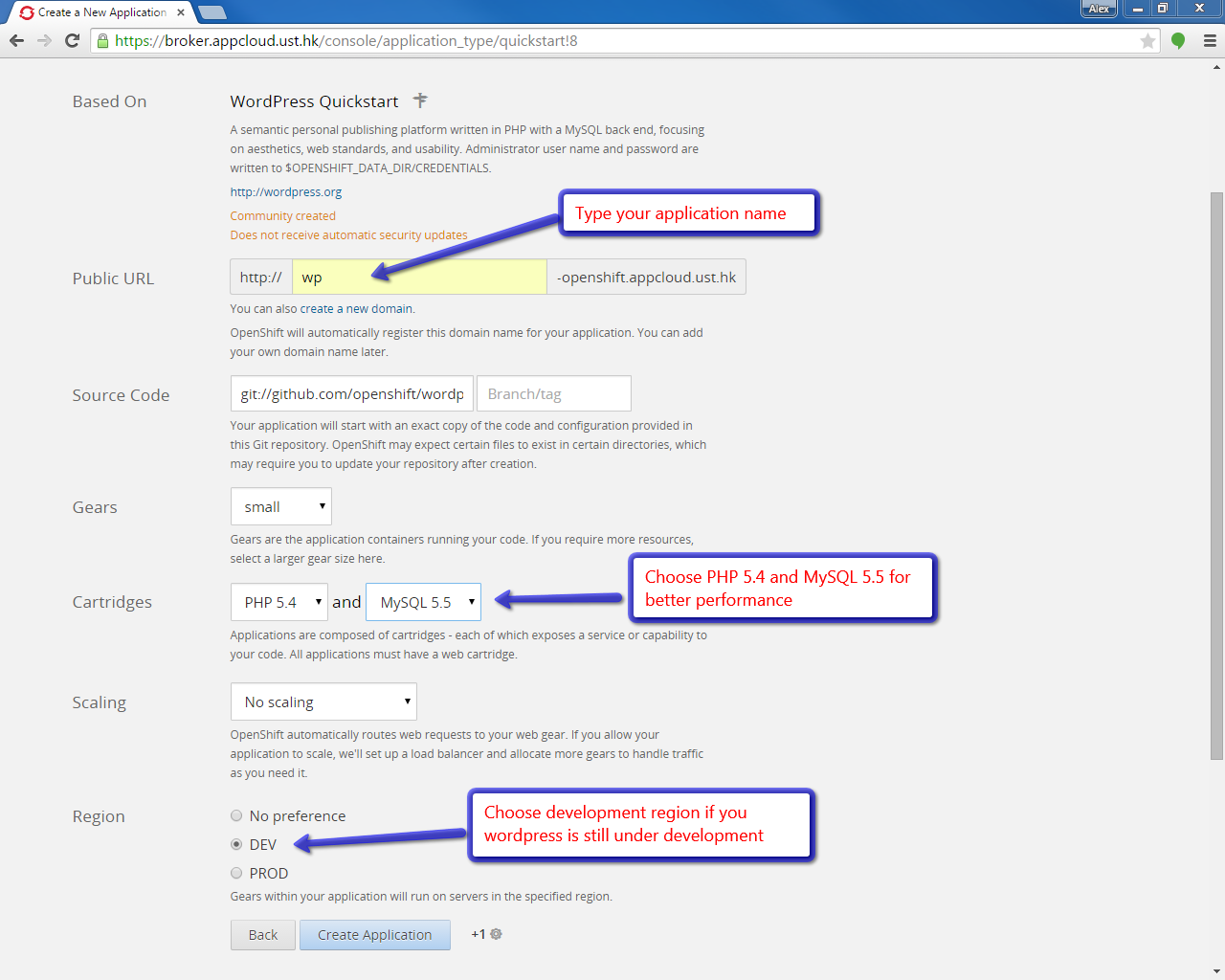Reload the page with refresh icon
The height and width of the screenshot is (980, 1225).
72,40
